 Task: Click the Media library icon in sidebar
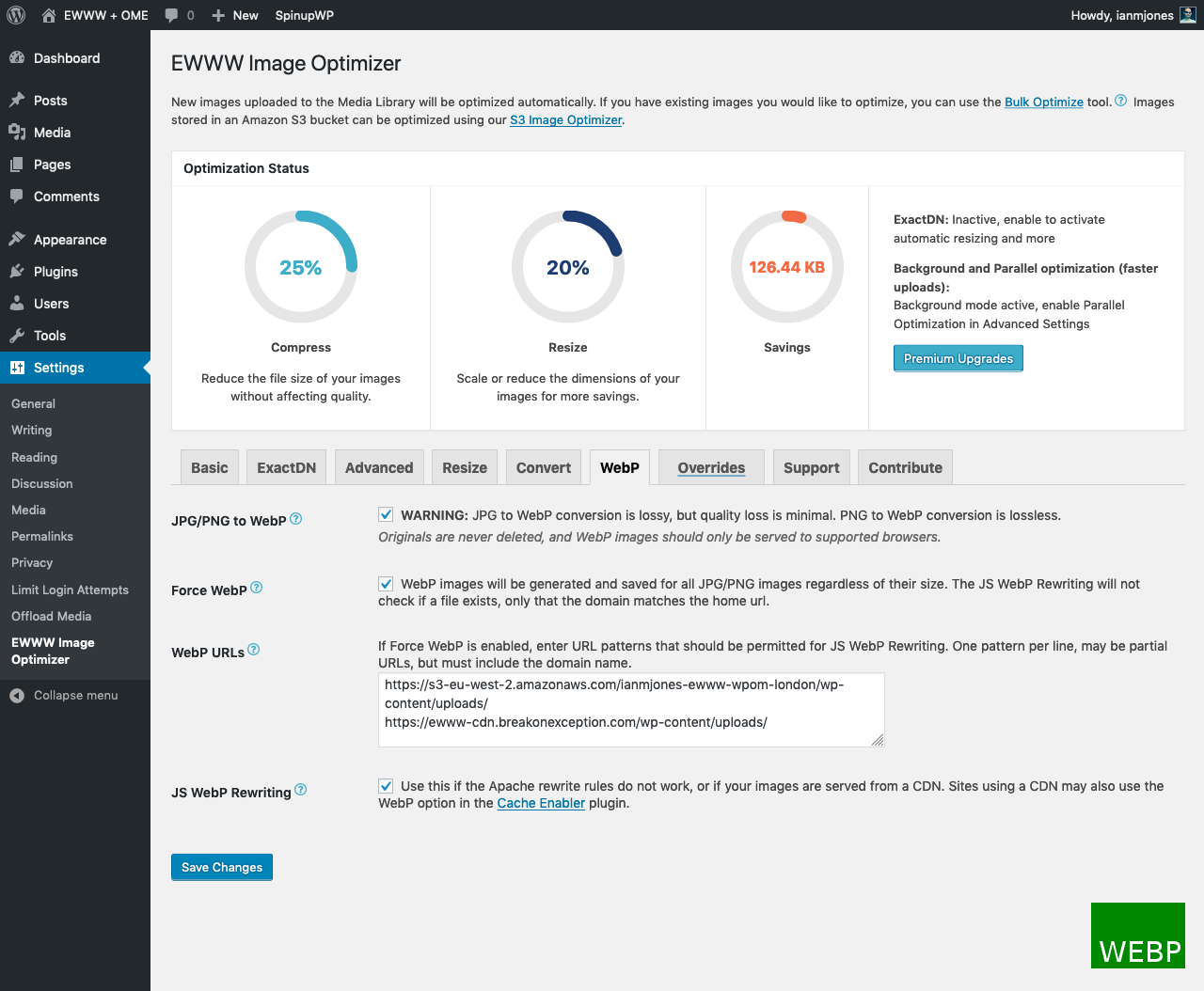pyautogui.click(x=17, y=133)
